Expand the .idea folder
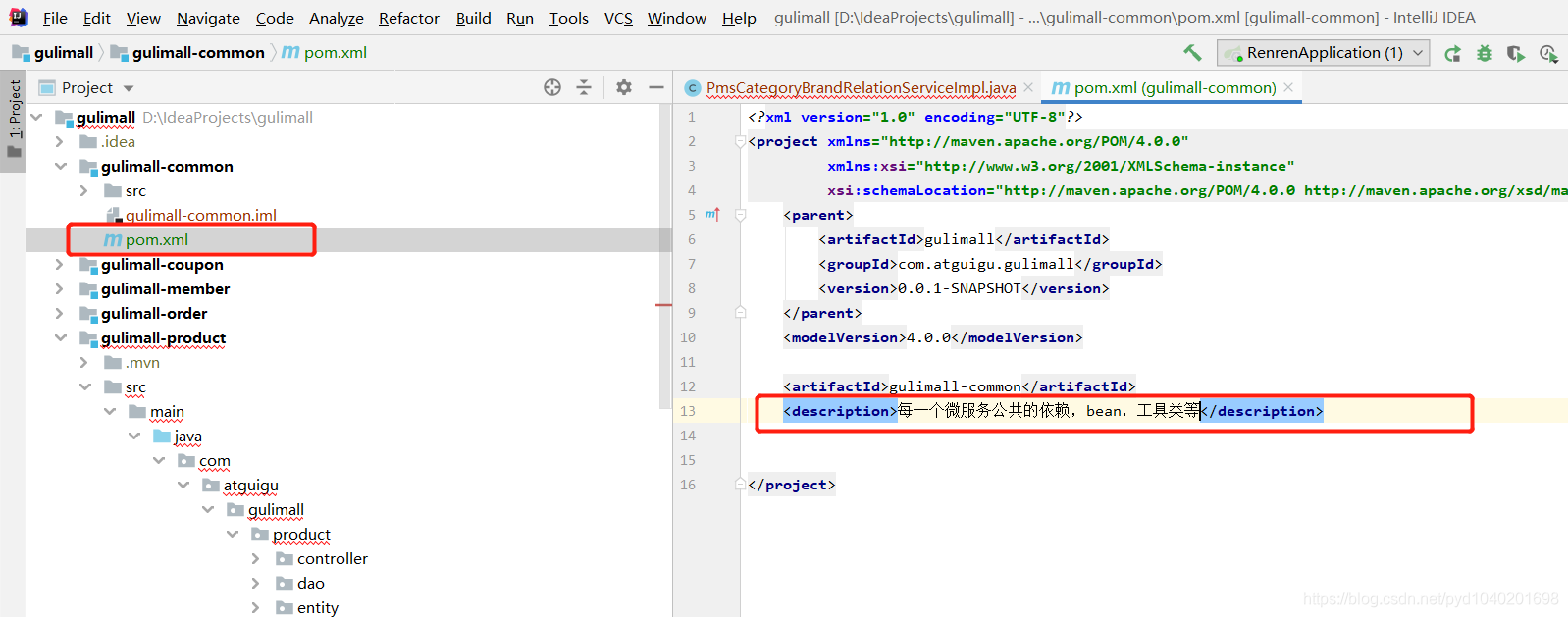The height and width of the screenshot is (617, 1568). 60,141
